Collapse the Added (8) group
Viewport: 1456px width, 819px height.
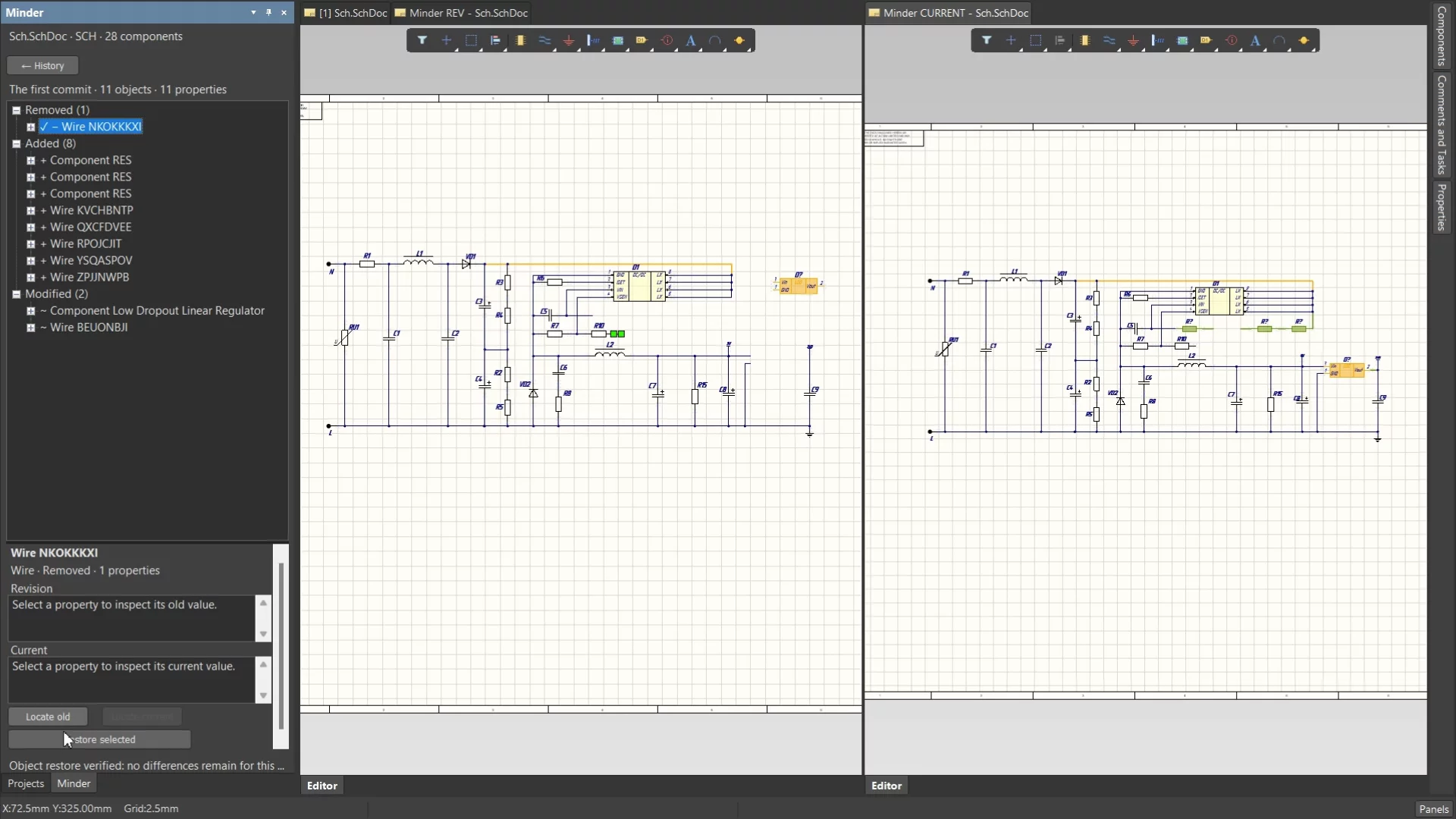(17, 144)
